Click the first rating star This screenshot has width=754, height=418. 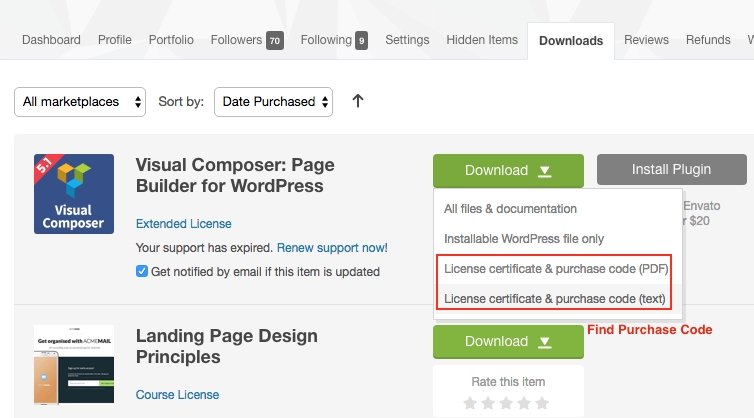coord(471,403)
